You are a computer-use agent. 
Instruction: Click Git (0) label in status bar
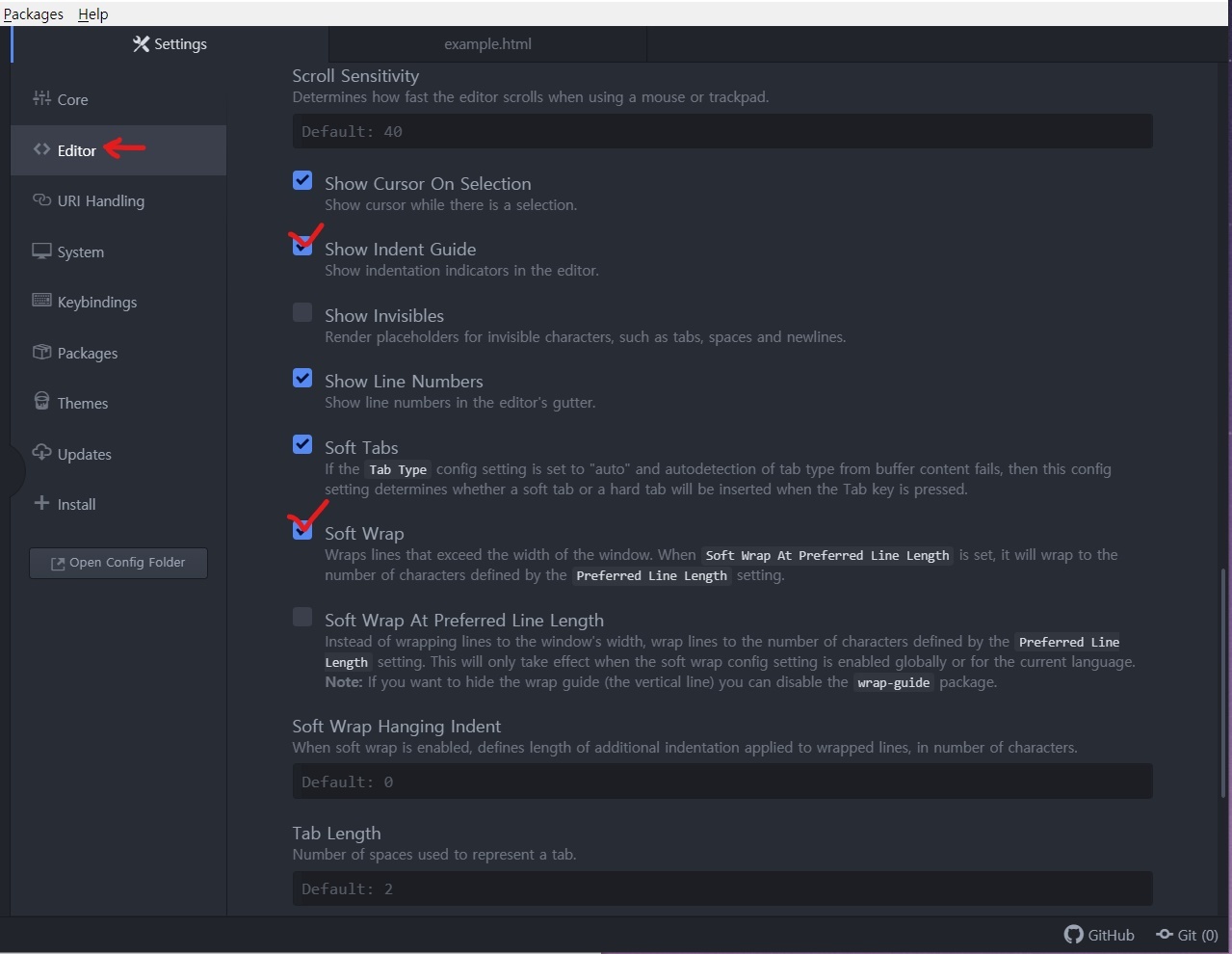click(1198, 935)
